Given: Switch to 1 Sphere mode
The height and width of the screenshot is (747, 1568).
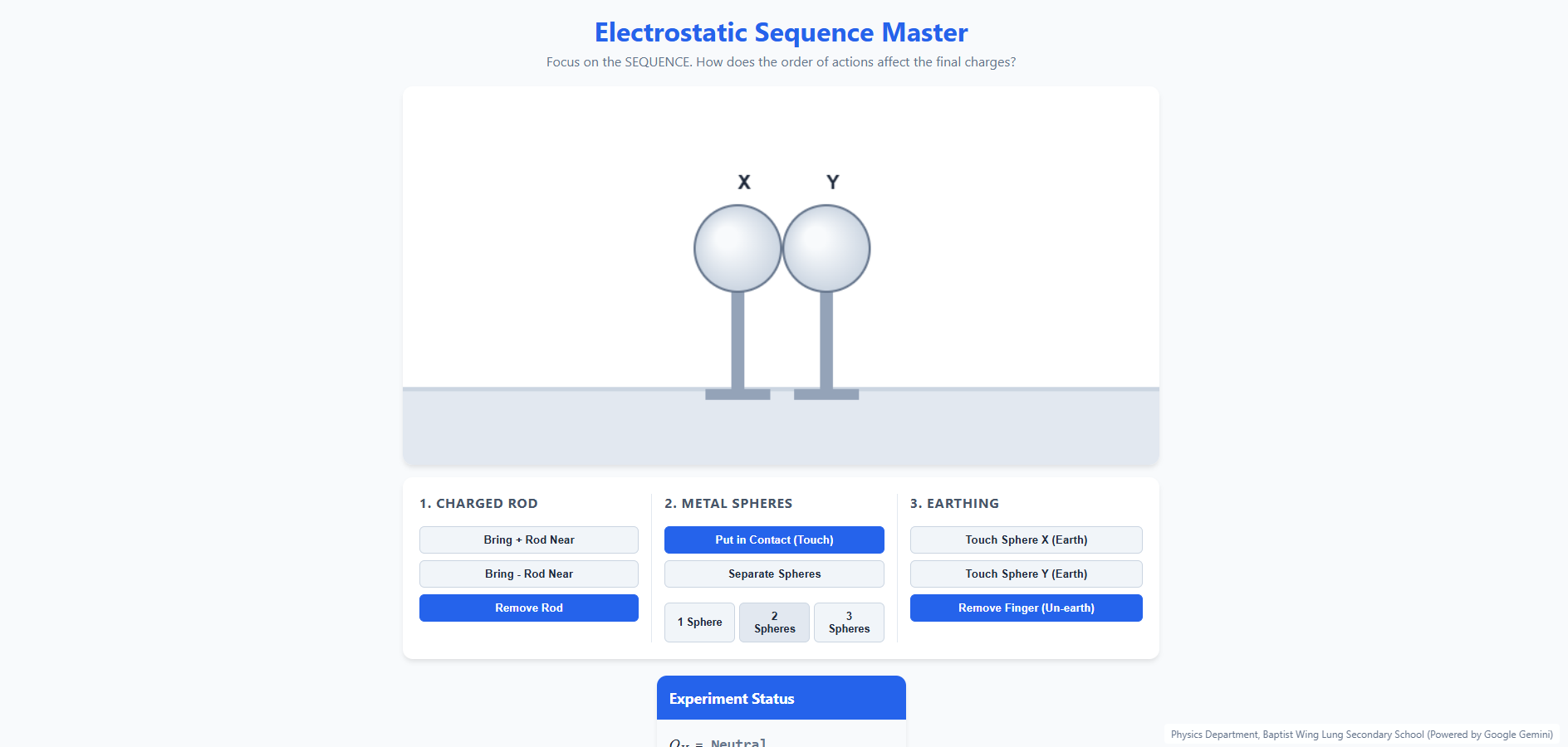Looking at the screenshot, I should 699,622.
